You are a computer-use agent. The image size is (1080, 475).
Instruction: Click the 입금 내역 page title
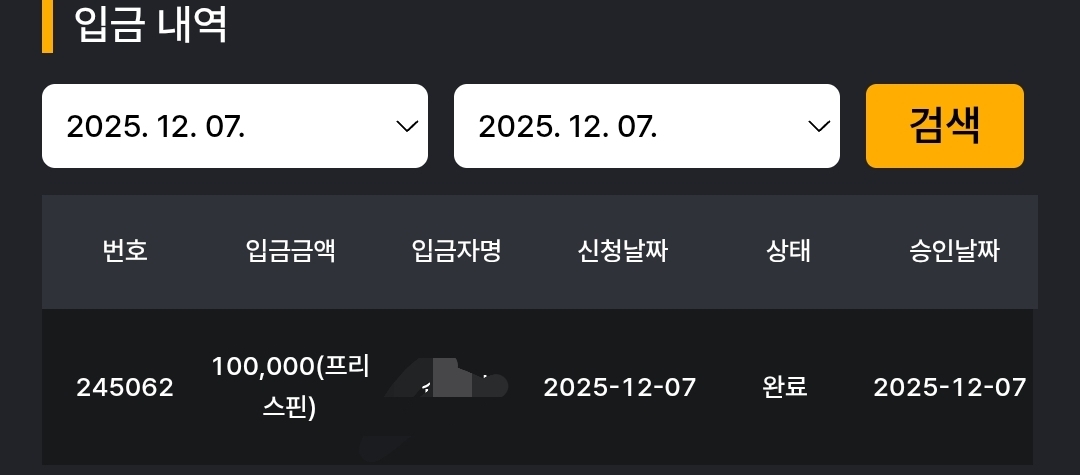(x=152, y=25)
